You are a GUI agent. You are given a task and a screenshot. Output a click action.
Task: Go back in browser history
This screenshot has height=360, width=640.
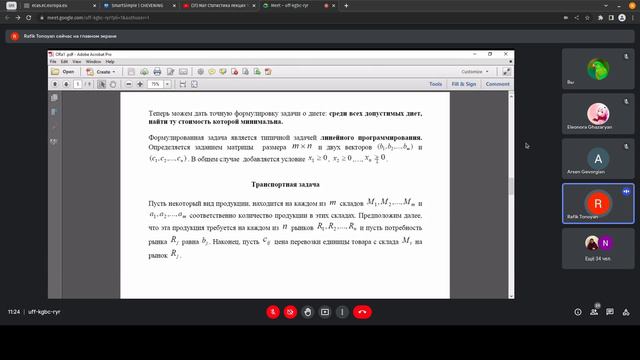(x=7, y=18)
